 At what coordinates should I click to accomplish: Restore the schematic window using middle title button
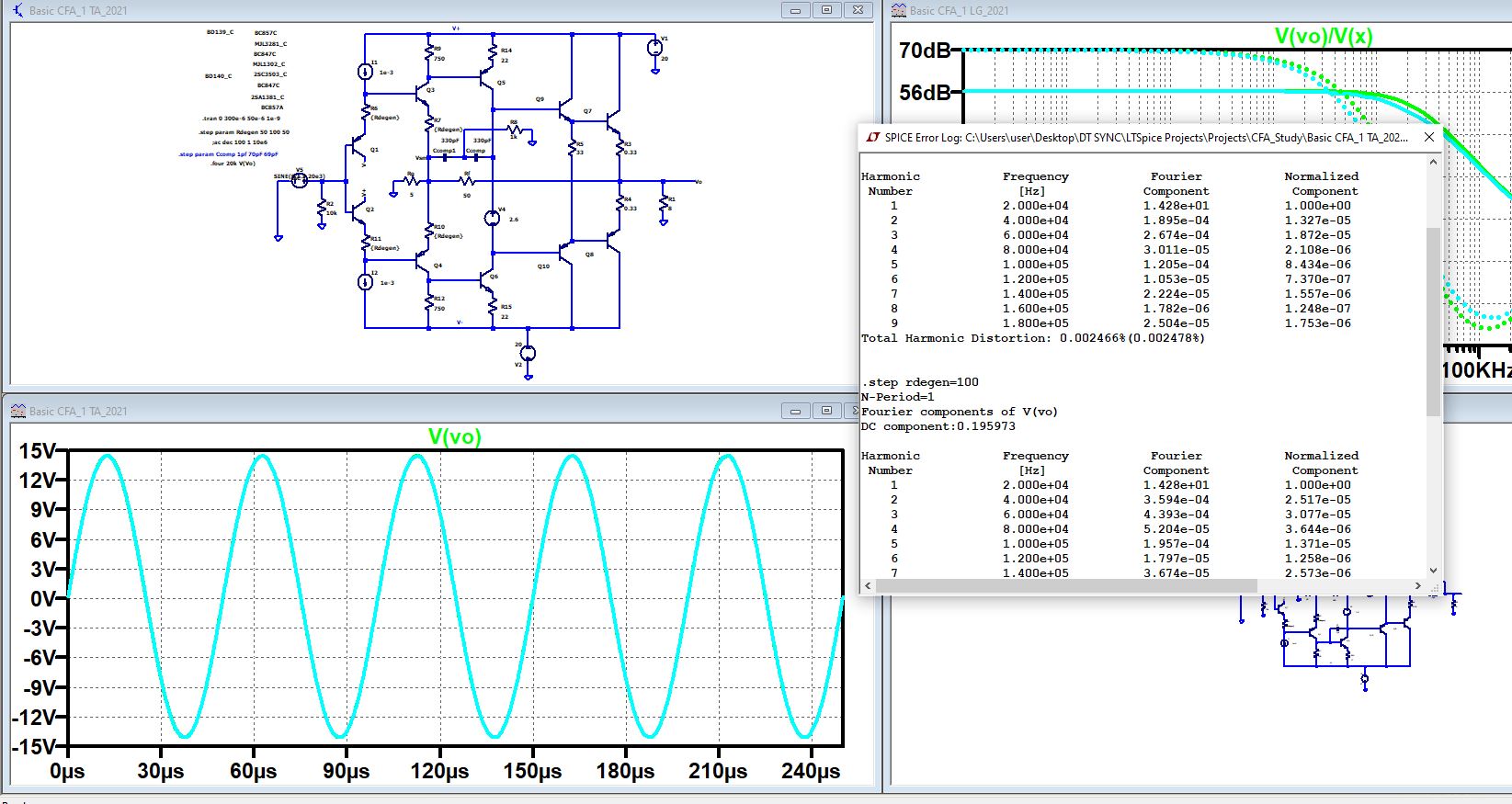point(826,10)
